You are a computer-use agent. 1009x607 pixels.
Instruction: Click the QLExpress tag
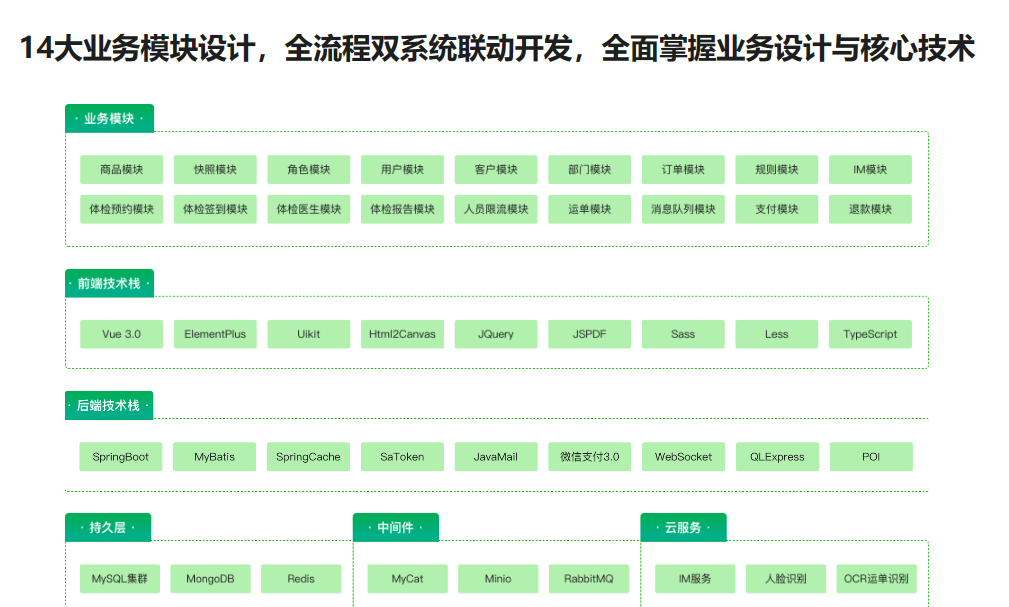[777, 457]
